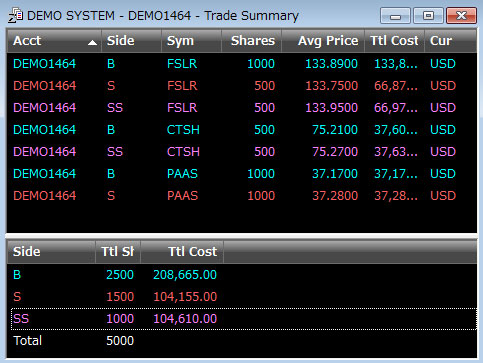Click the avg price 37.1700
This screenshot has width=483, height=363.
coord(335,174)
